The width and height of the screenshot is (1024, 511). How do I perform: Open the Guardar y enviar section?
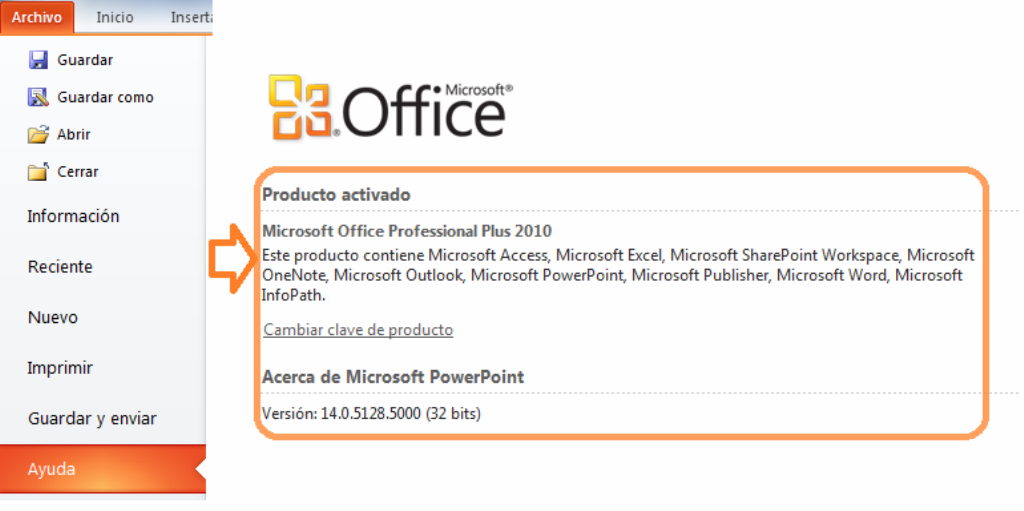pyautogui.click(x=92, y=418)
